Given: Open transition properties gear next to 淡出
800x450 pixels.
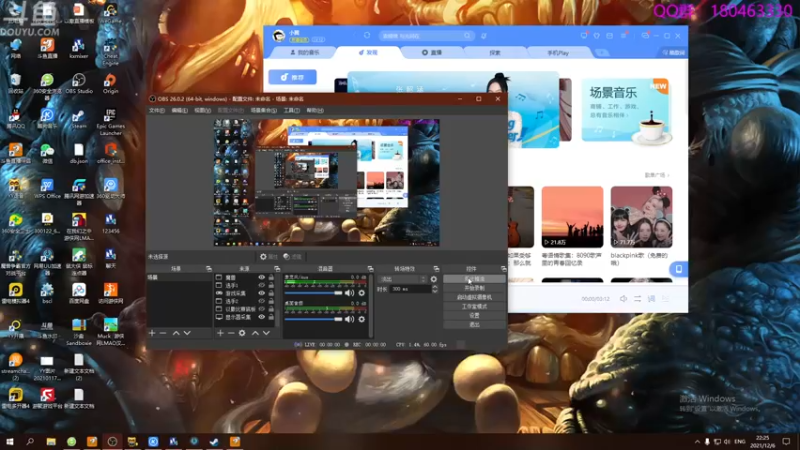Looking at the screenshot, I should 434,279.
